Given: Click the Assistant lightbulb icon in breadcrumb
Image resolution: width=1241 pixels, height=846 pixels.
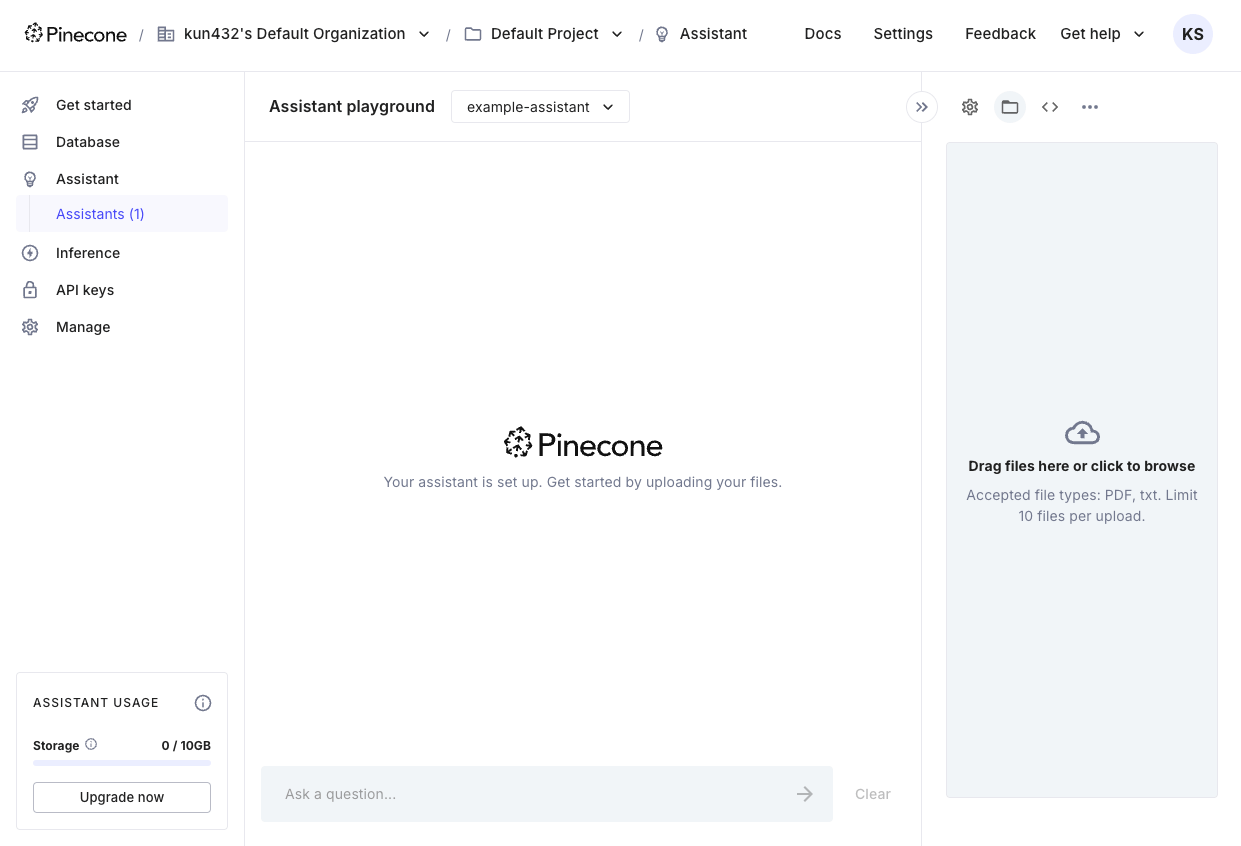Looking at the screenshot, I should 662,34.
